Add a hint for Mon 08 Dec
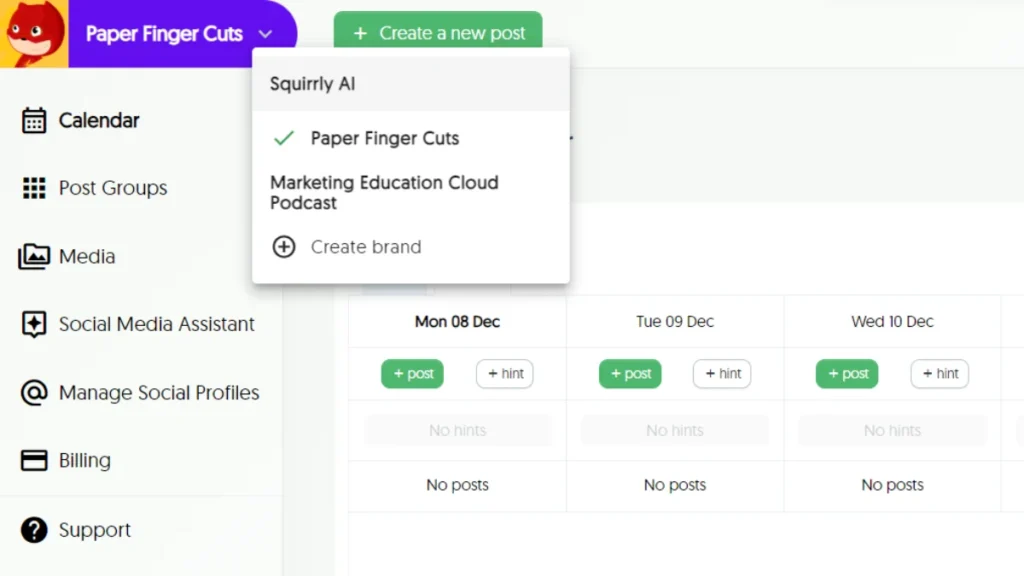The width and height of the screenshot is (1024, 576). tap(505, 374)
